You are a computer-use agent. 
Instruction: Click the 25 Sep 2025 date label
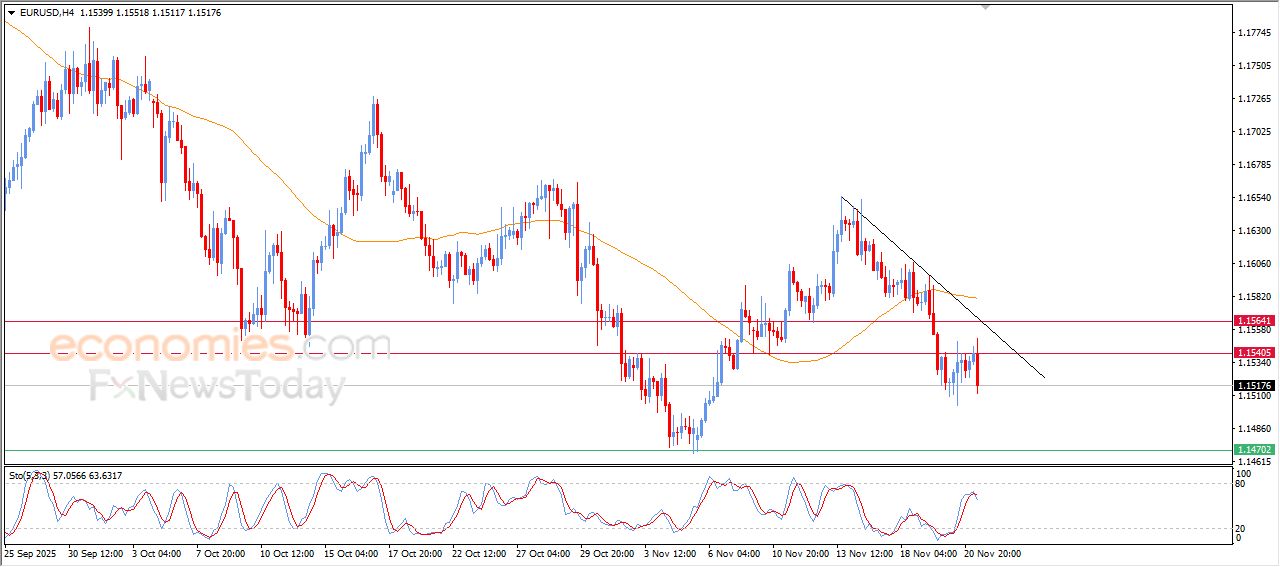(31, 552)
